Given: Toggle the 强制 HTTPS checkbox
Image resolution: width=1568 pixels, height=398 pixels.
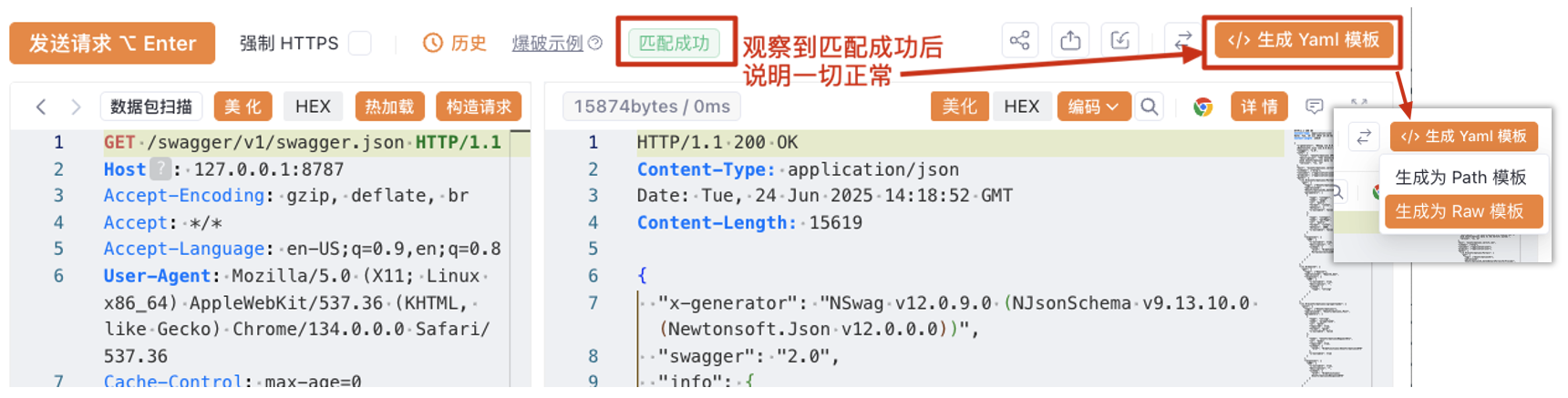Looking at the screenshot, I should (x=360, y=43).
